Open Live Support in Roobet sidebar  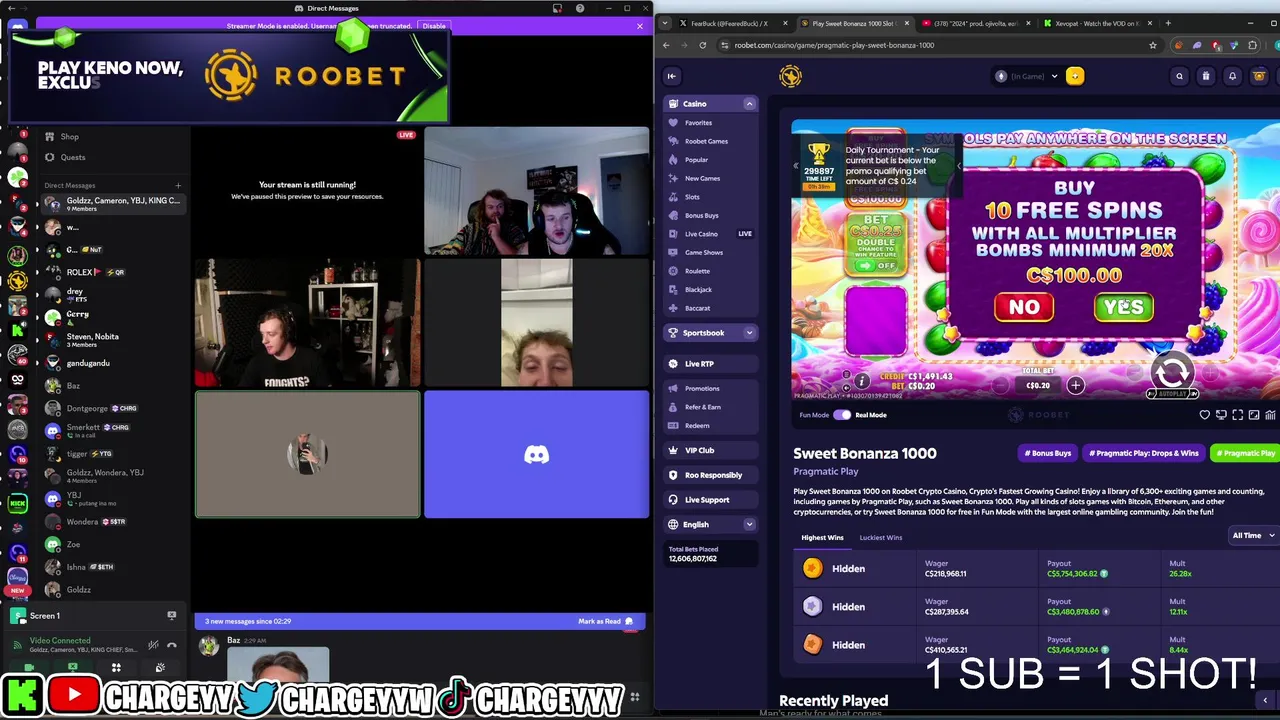click(711, 500)
